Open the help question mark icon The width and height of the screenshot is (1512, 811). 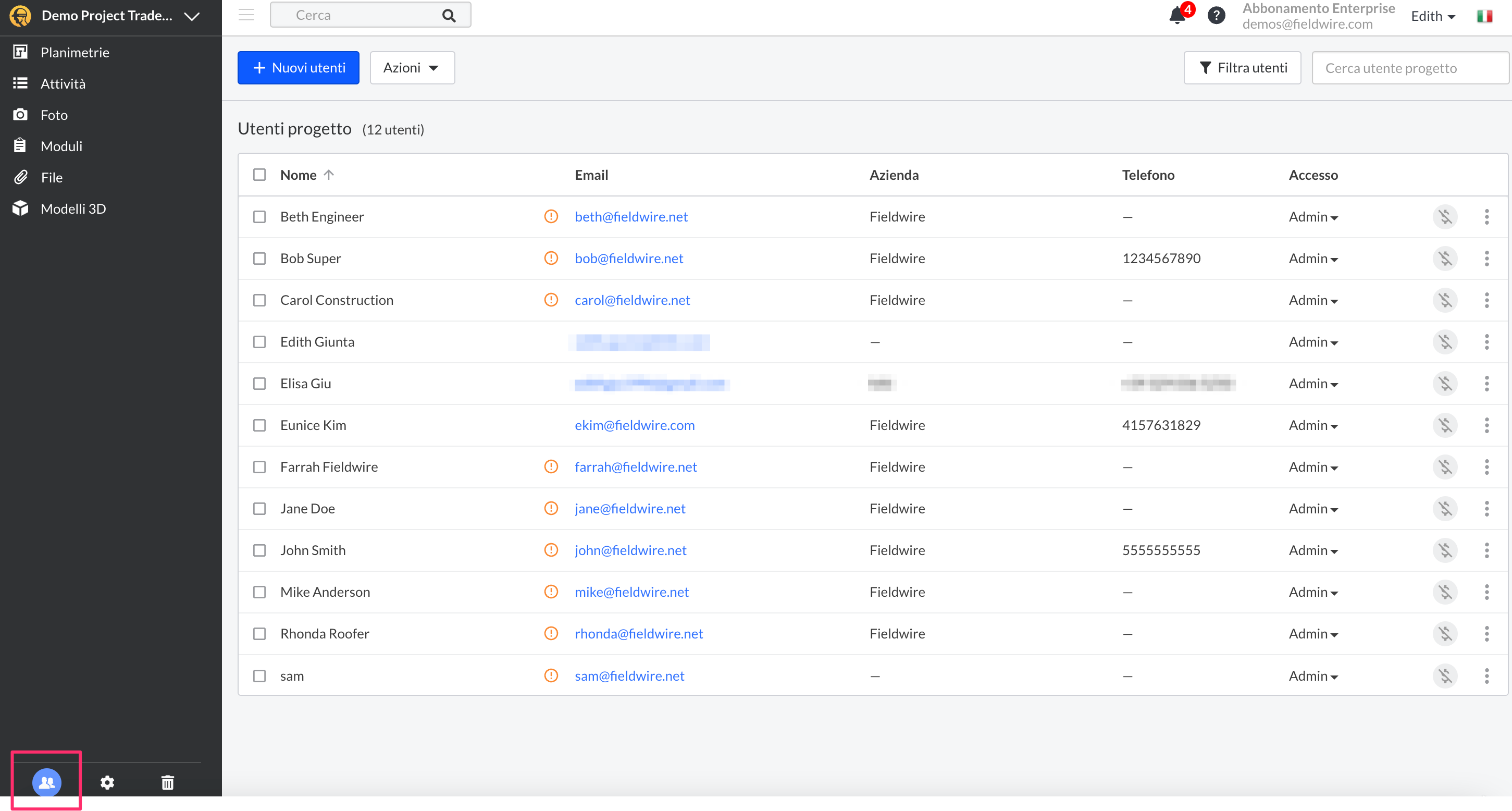click(1216, 16)
